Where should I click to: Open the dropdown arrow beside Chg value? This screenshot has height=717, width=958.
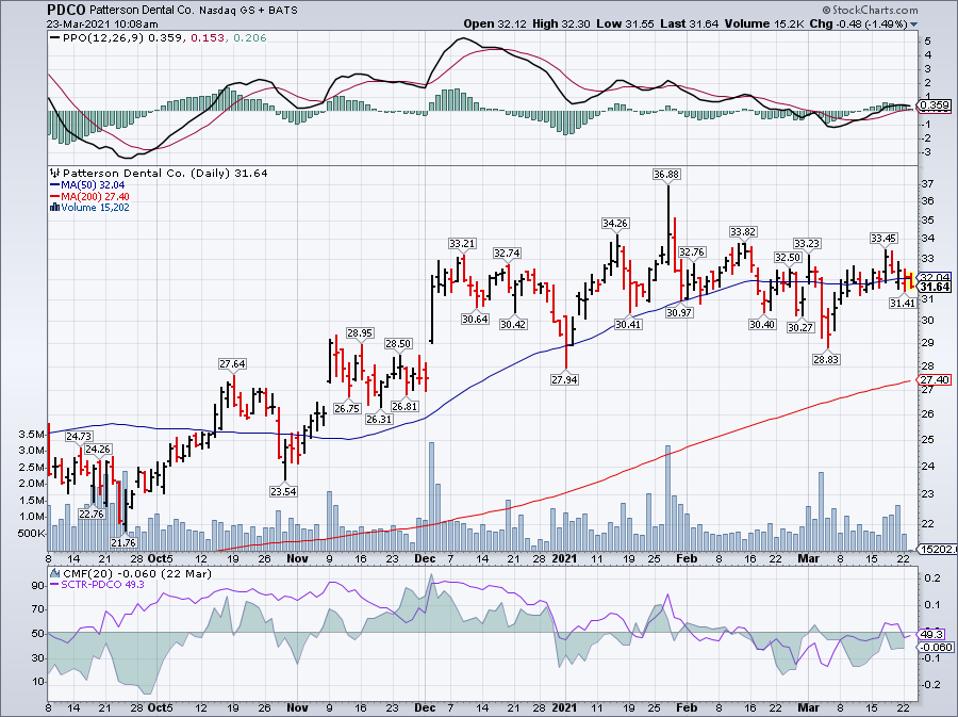[914, 24]
